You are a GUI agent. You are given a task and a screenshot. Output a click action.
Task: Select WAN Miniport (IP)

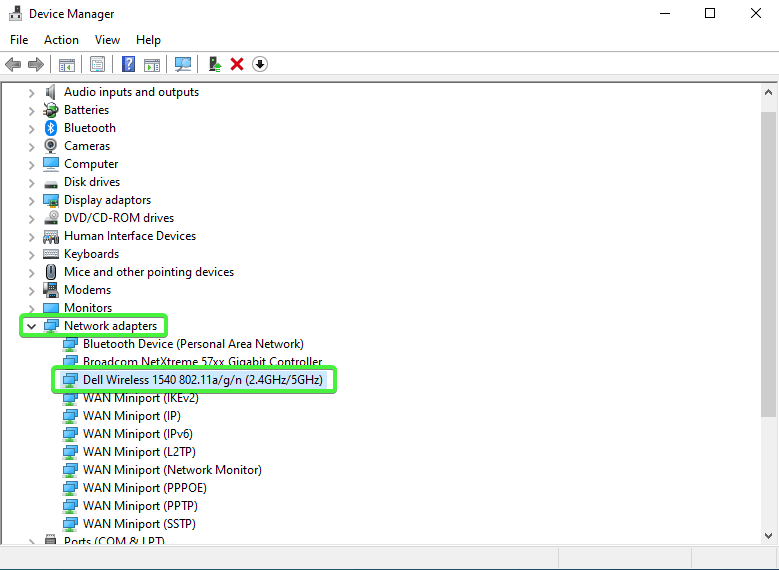pos(132,416)
